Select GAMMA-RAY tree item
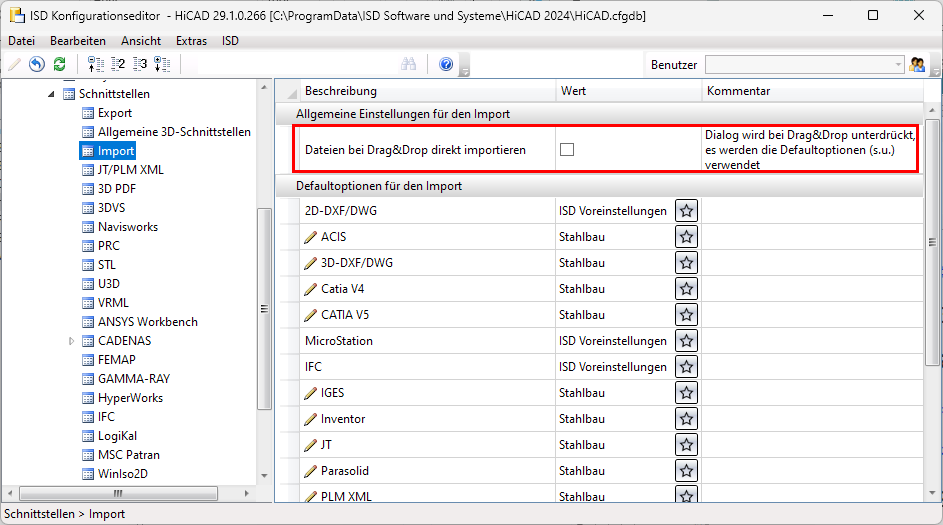The image size is (943, 525). click(x=134, y=379)
